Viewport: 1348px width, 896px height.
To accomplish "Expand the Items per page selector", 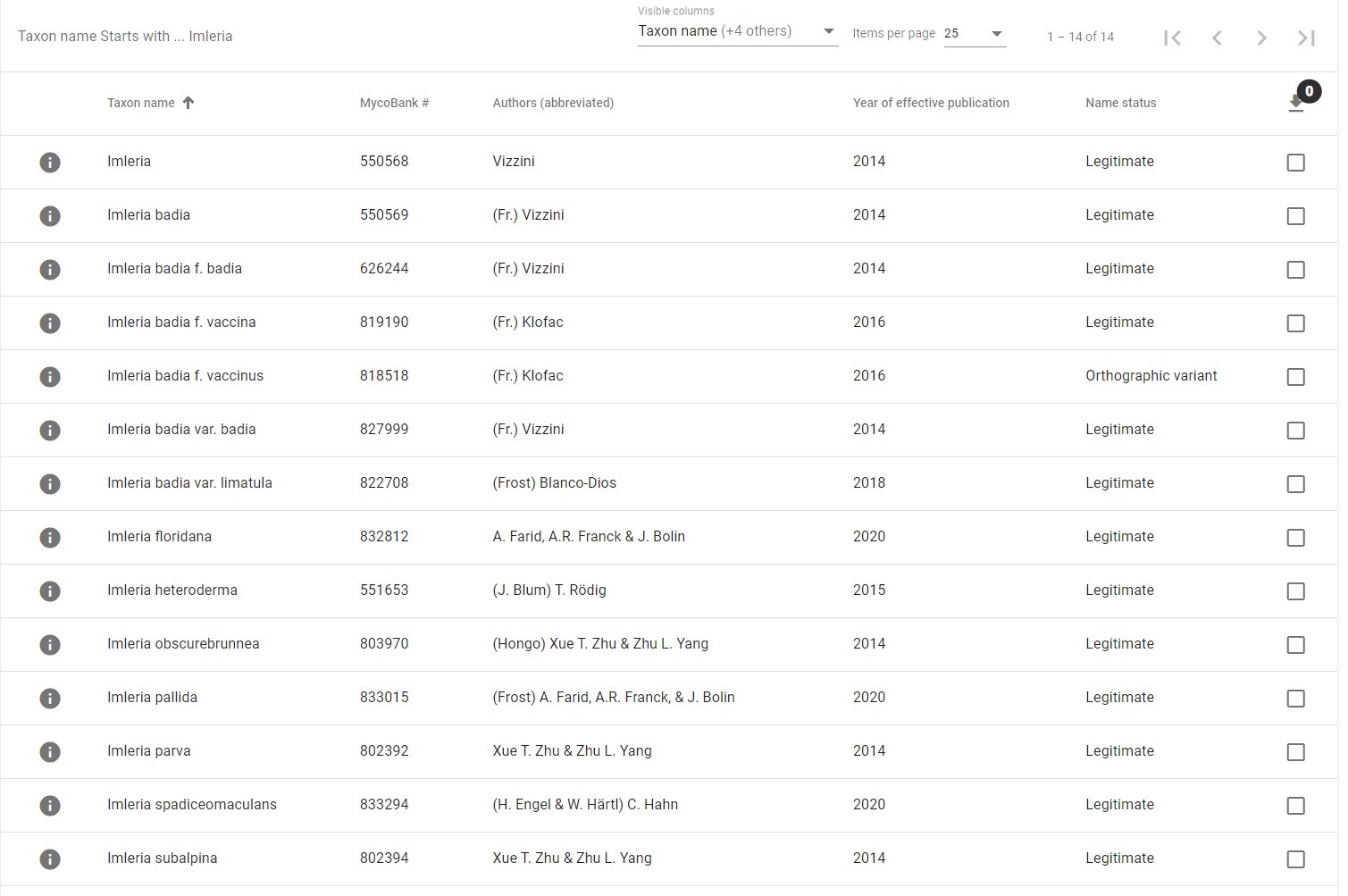I will click(975, 34).
